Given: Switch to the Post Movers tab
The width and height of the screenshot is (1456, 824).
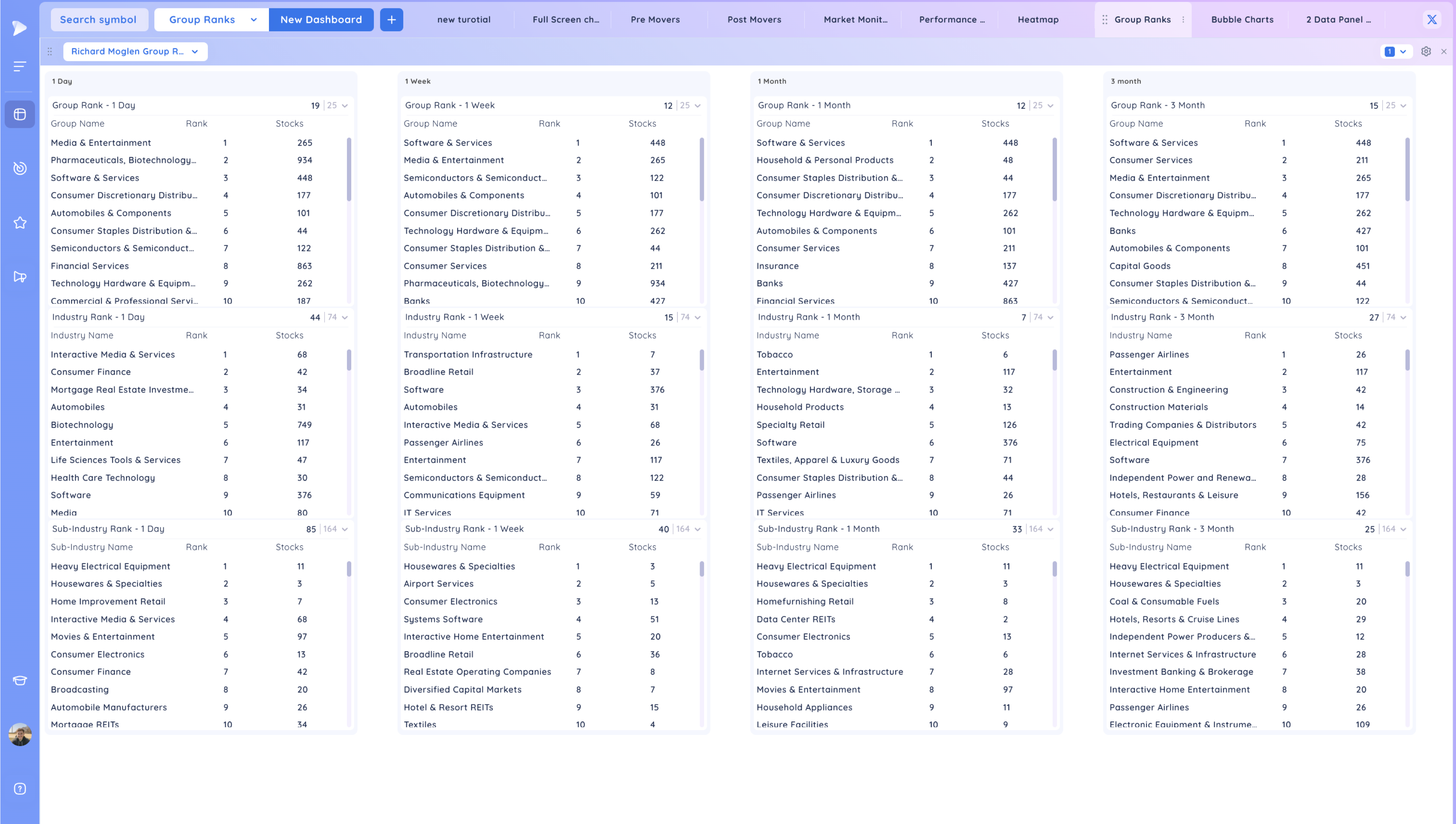Looking at the screenshot, I should pos(754,20).
